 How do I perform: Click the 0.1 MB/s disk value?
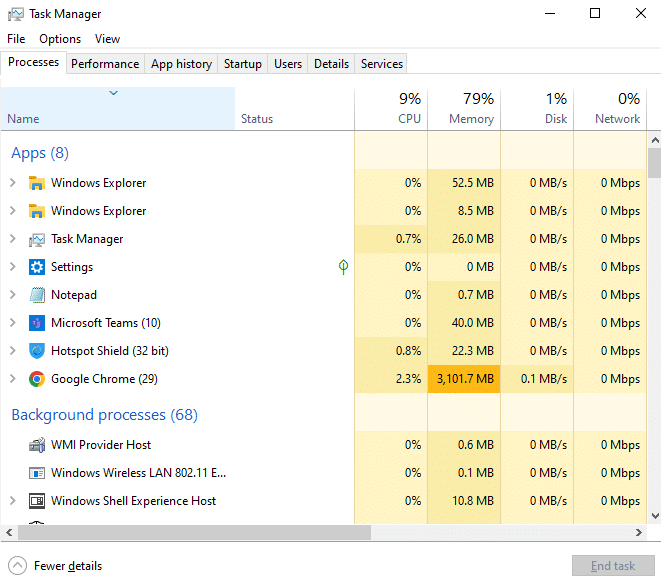544,379
